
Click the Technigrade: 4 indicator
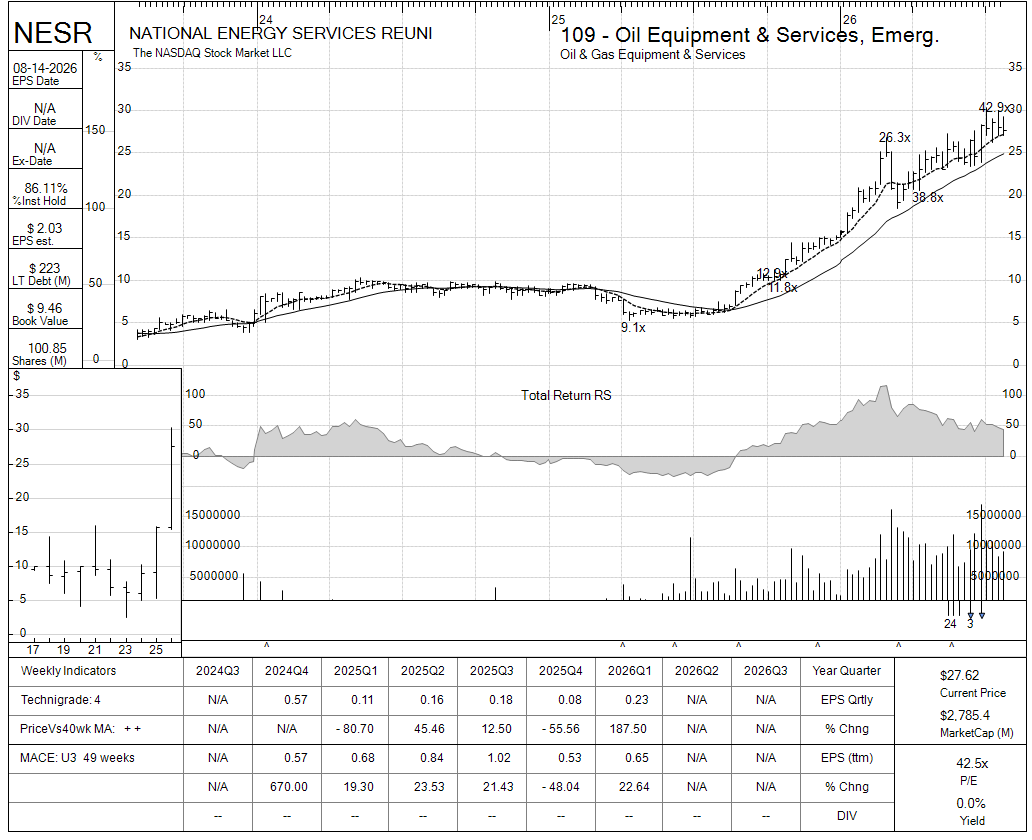coord(61,700)
